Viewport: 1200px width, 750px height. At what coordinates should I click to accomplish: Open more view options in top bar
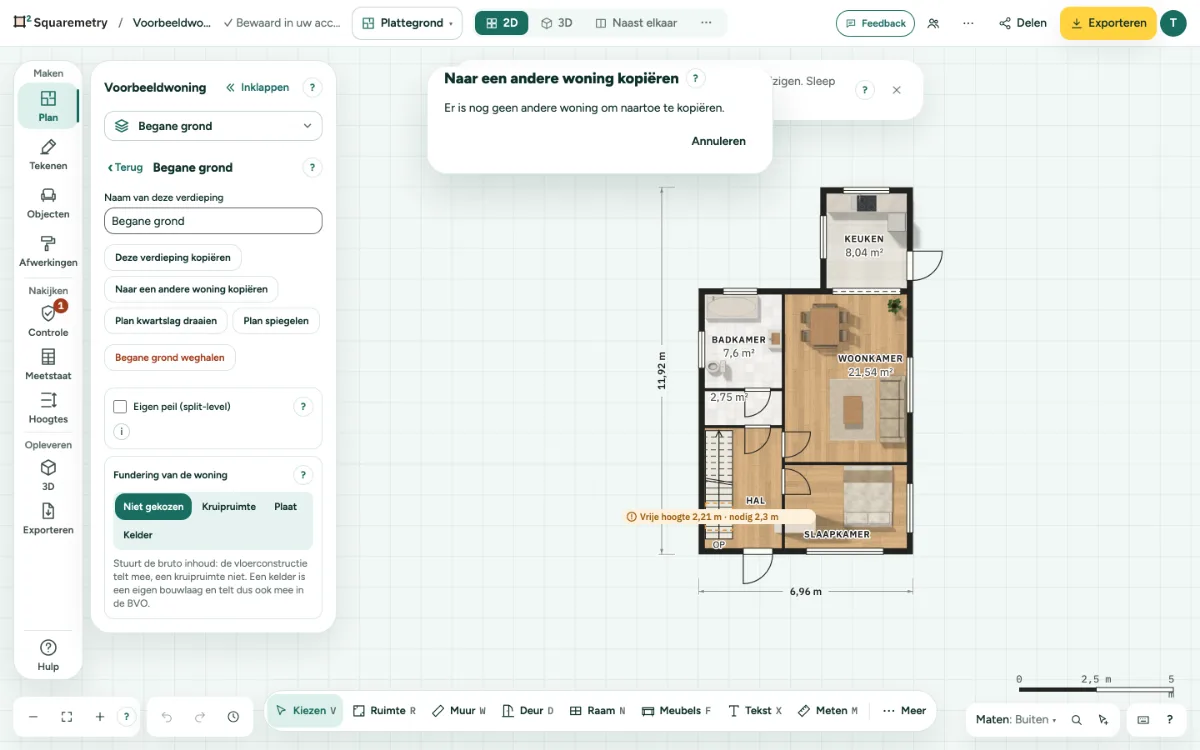[706, 23]
